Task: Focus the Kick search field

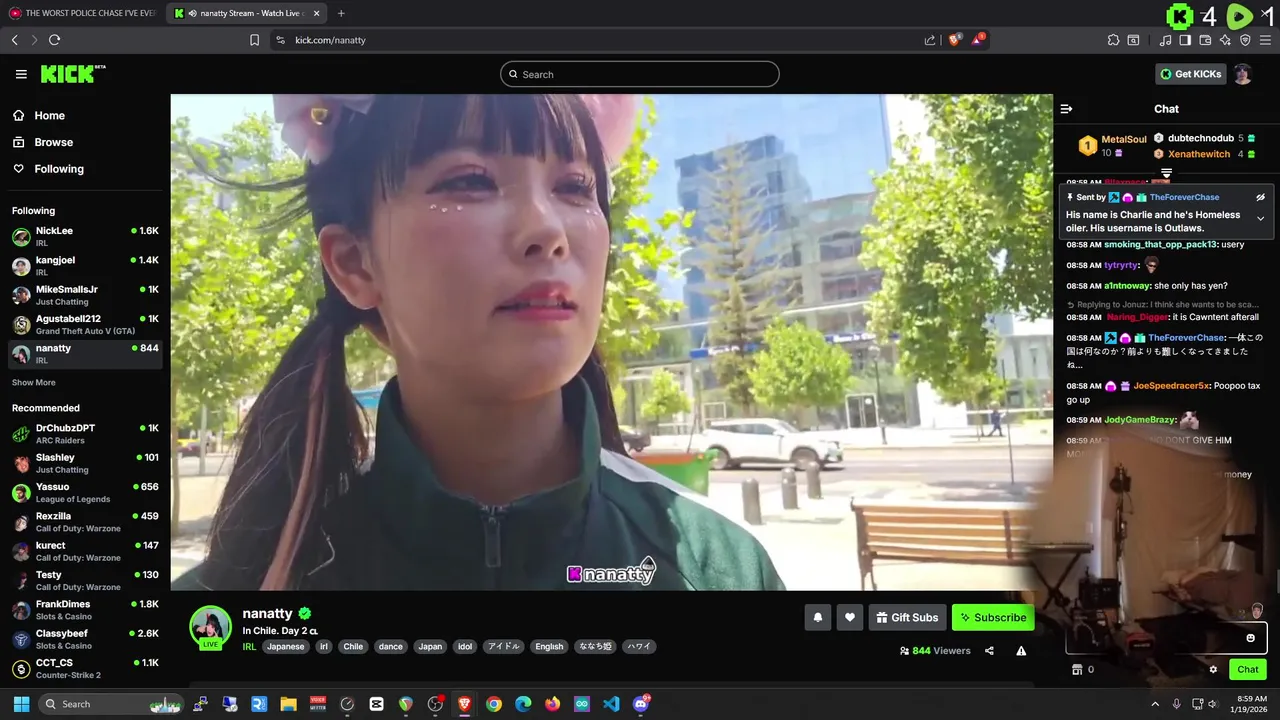Action: pyautogui.click(x=640, y=74)
